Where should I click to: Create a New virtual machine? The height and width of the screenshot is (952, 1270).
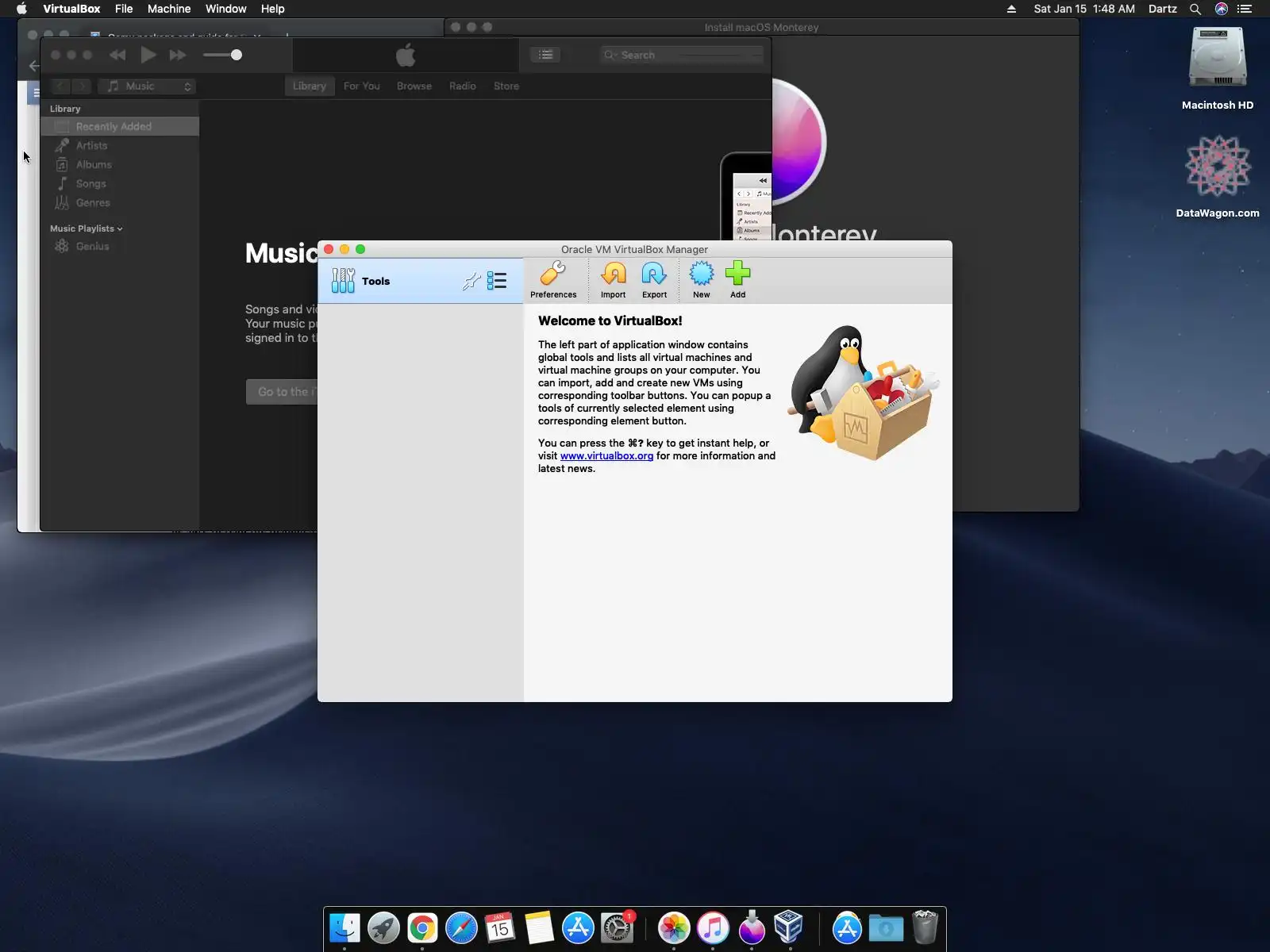point(701,281)
